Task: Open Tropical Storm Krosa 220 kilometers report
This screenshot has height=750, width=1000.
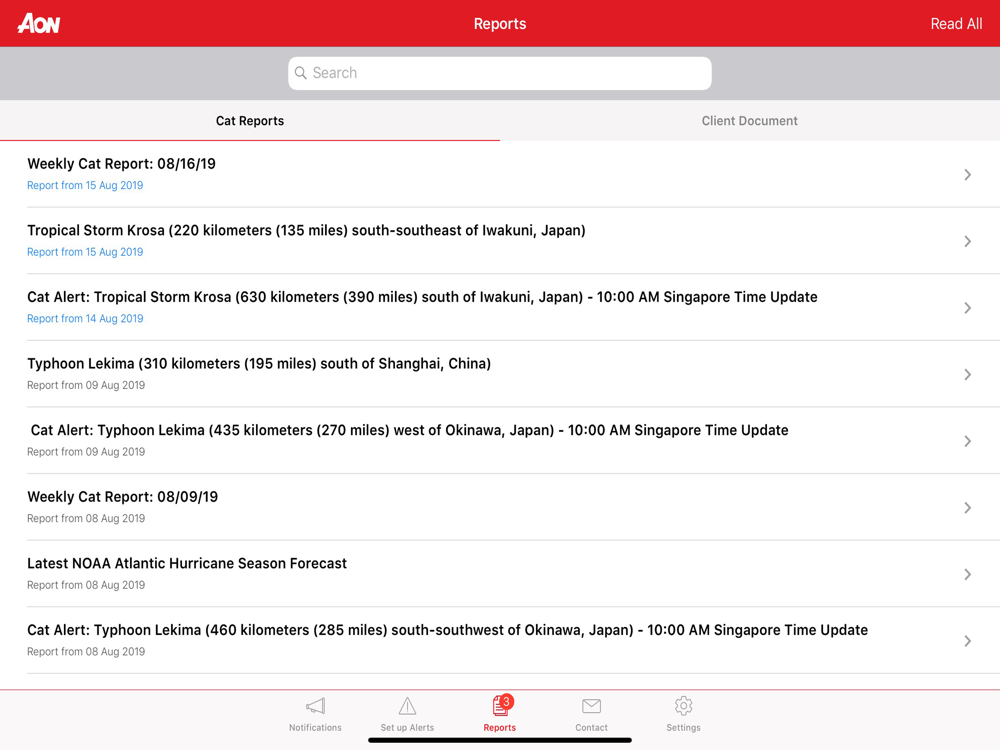Action: coord(500,240)
